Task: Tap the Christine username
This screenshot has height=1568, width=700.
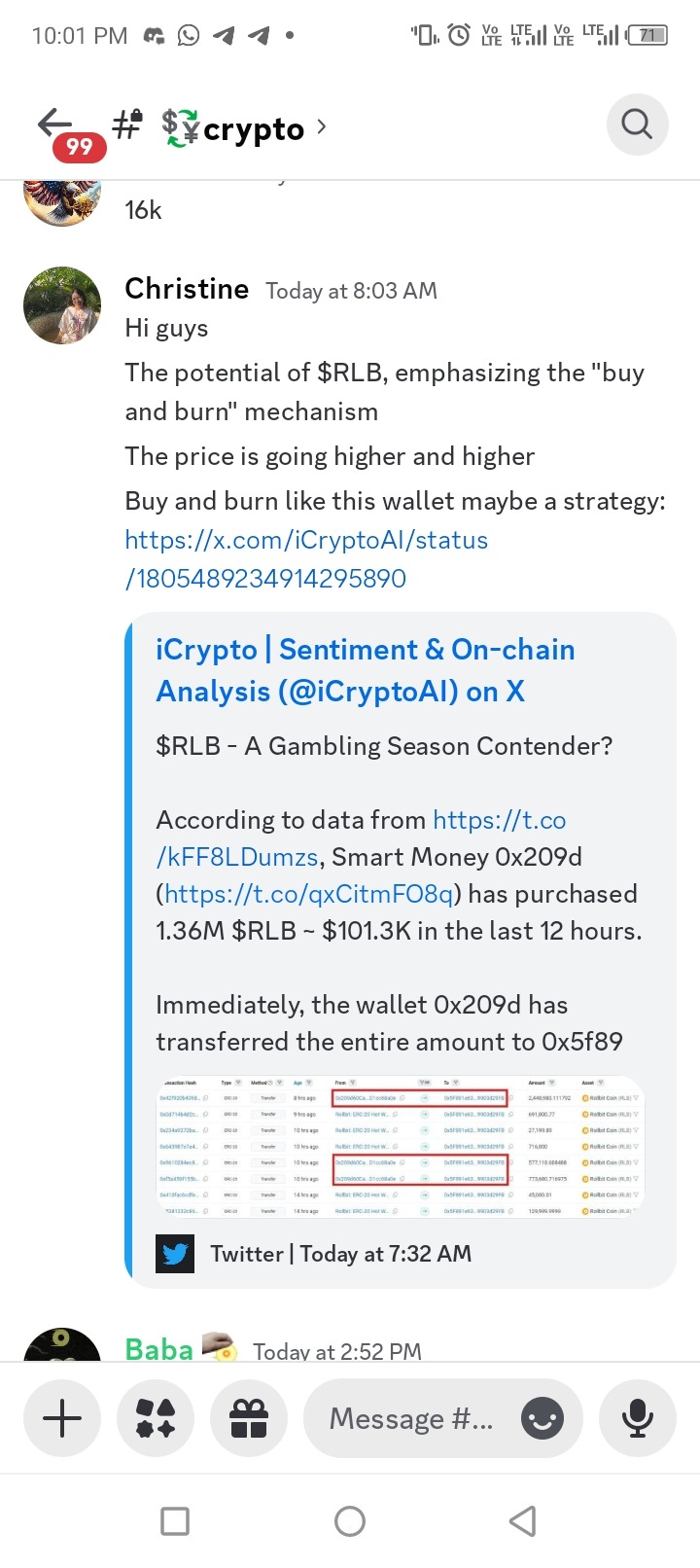Action: click(x=187, y=289)
